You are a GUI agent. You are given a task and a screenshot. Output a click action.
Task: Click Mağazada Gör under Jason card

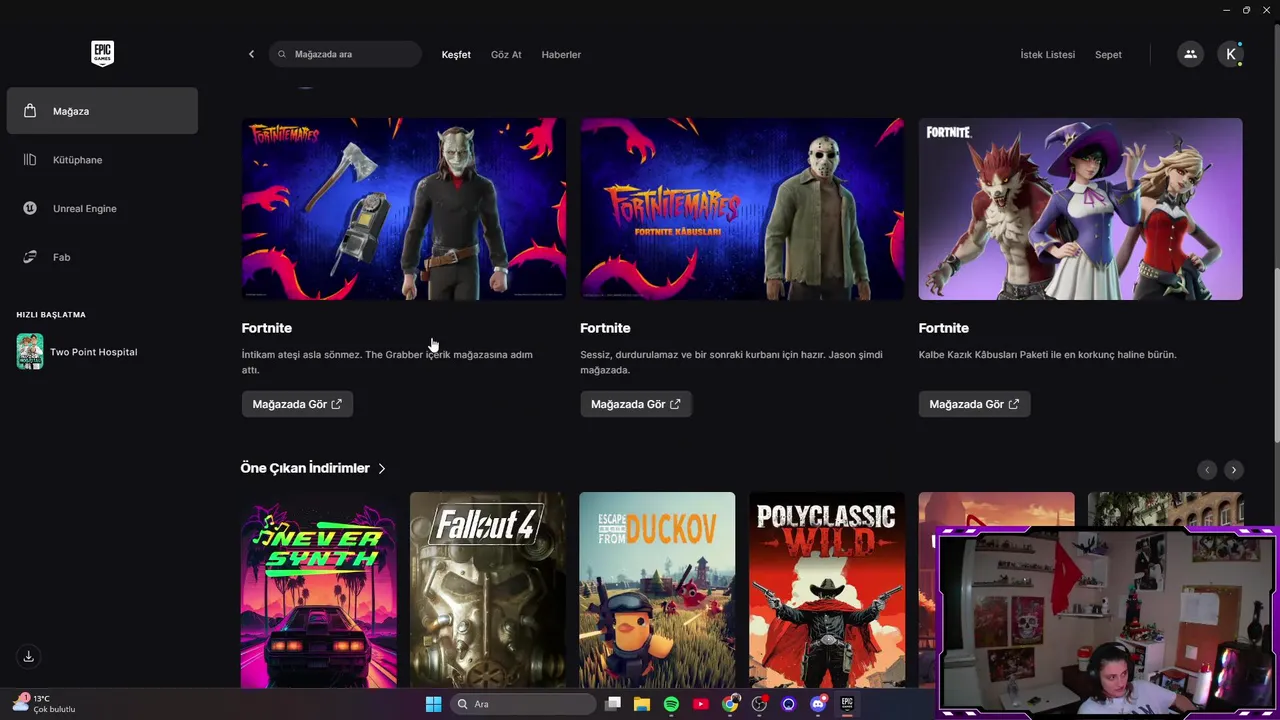636,404
